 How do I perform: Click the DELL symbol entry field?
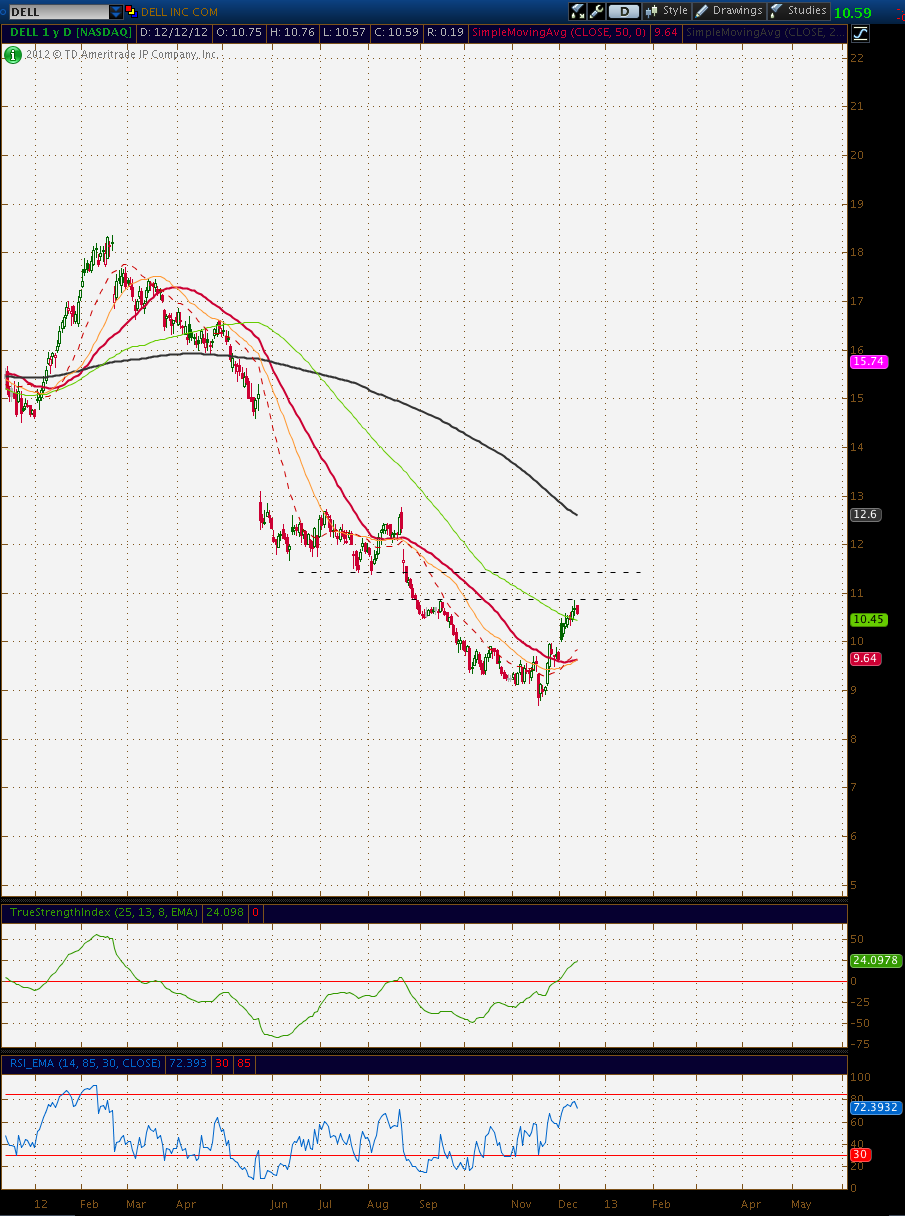click(58, 12)
